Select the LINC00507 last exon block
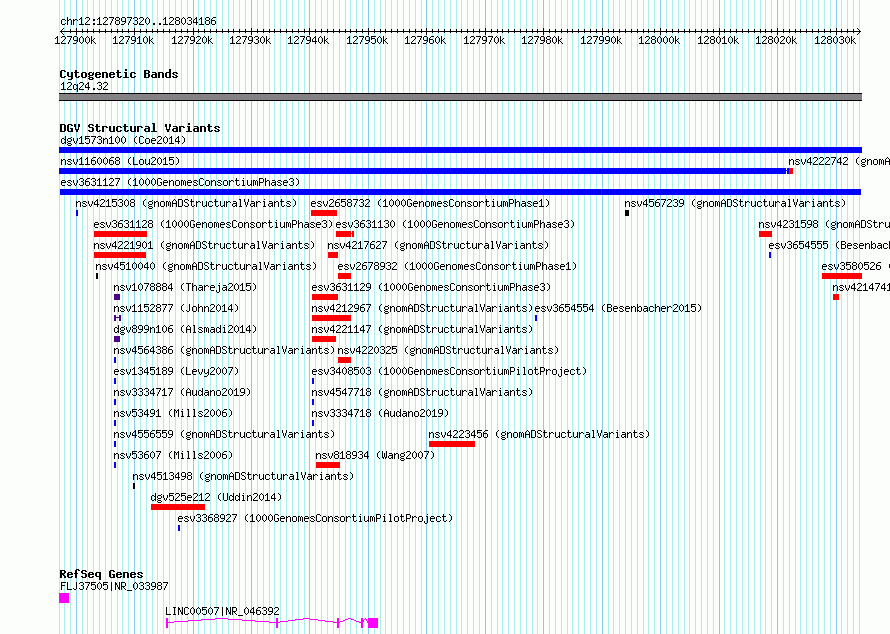This screenshot has width=890, height=634. (373, 623)
